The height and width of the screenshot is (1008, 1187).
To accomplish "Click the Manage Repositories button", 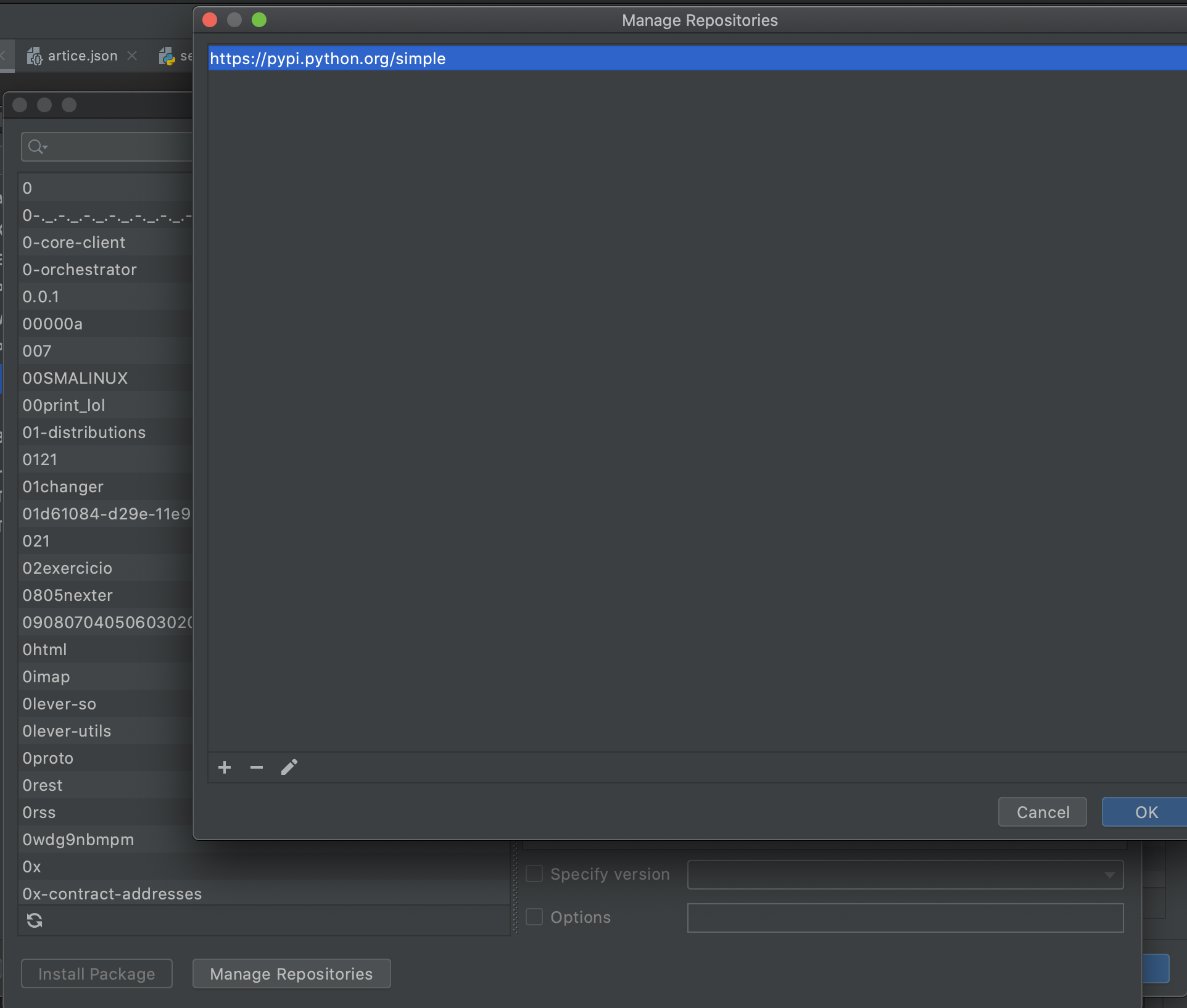I will (x=291, y=973).
